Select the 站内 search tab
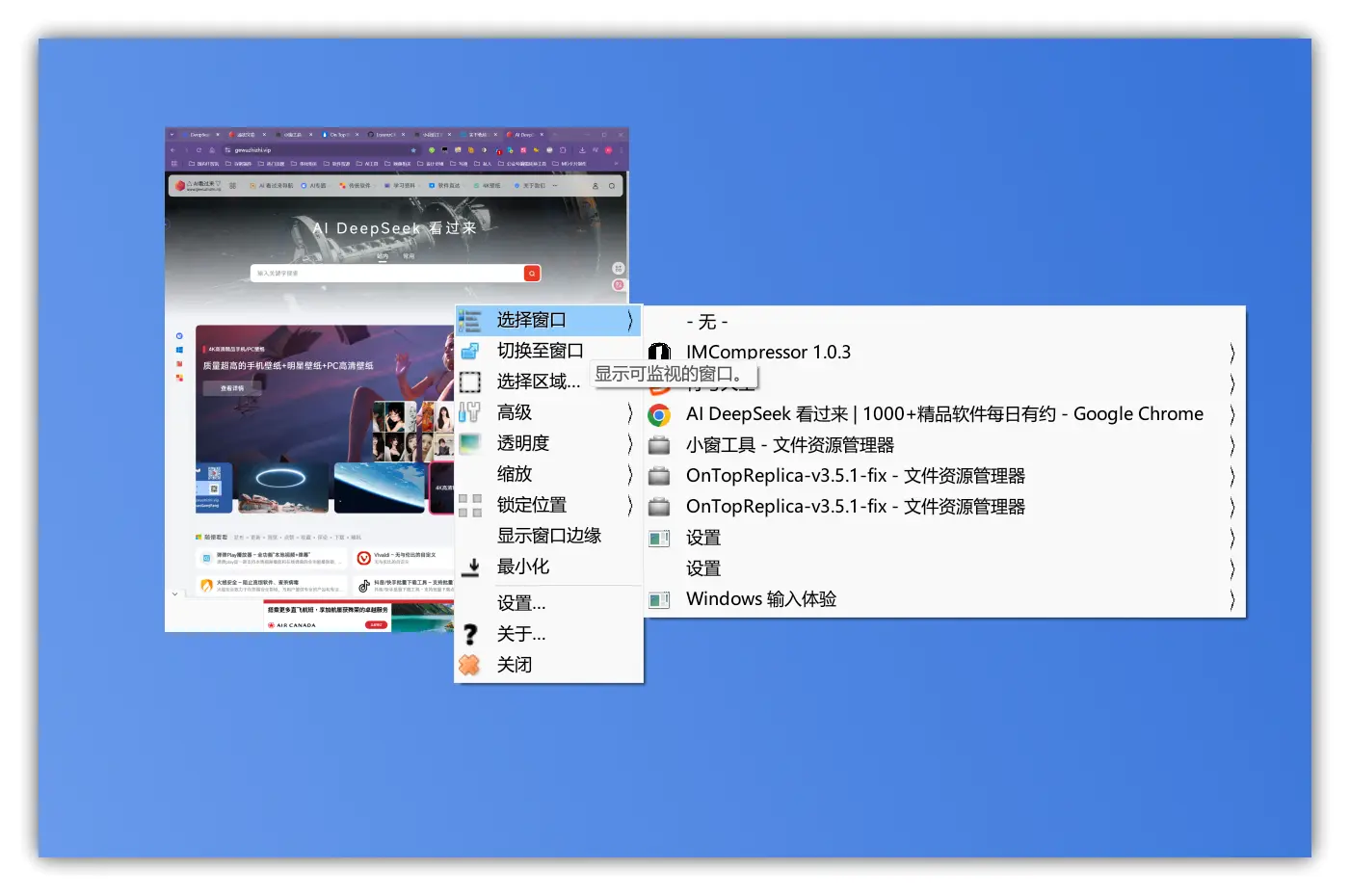Screen dimensions: 1350x896 [x=383, y=256]
